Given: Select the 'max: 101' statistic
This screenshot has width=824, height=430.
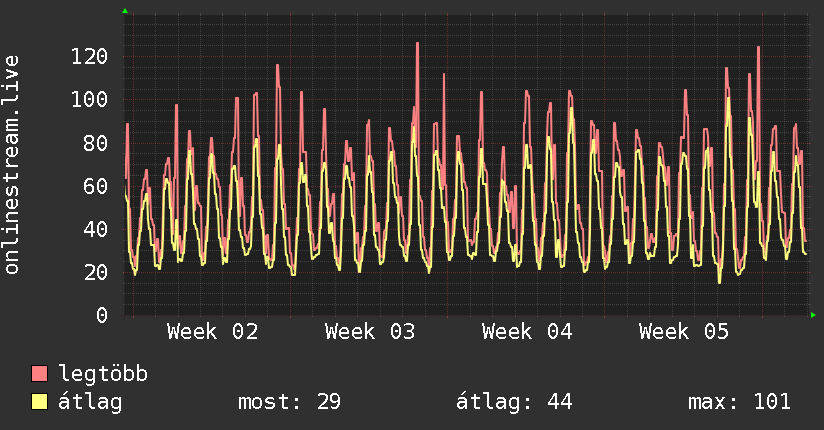Looking at the screenshot, I should (x=739, y=402).
